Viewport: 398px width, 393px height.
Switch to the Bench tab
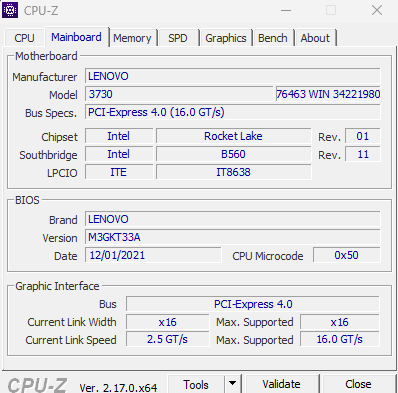click(x=273, y=38)
